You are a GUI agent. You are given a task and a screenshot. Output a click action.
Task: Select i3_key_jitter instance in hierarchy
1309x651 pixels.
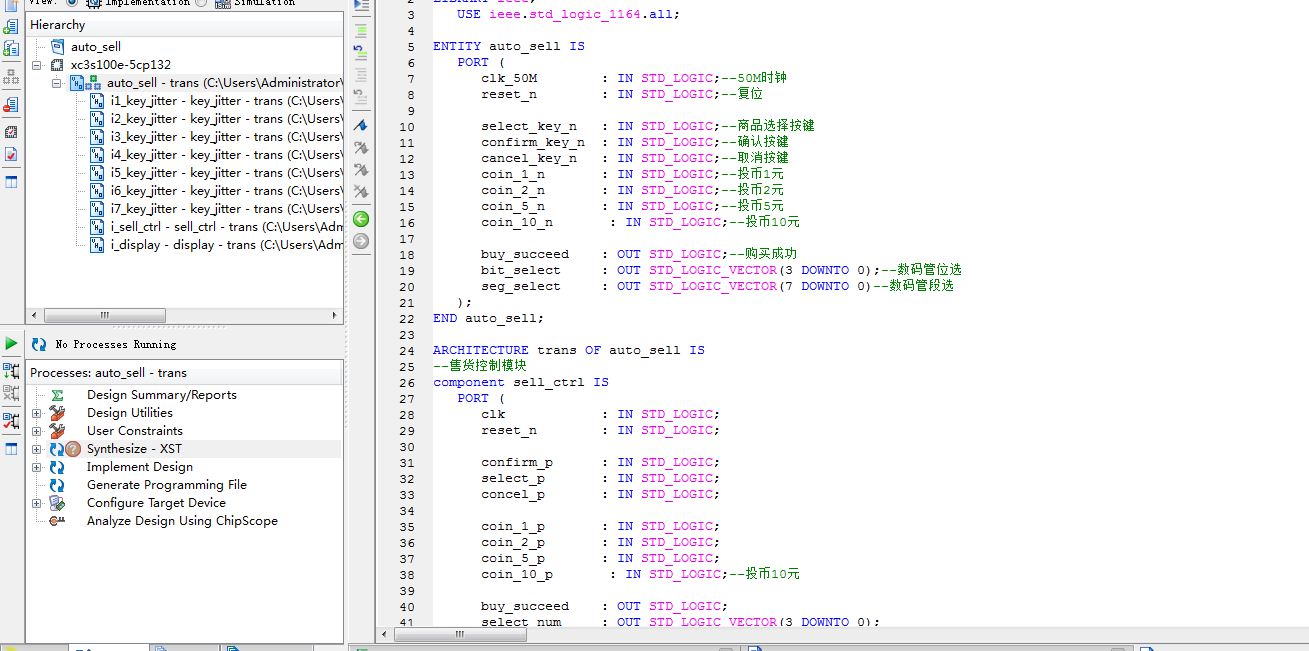click(x=226, y=137)
